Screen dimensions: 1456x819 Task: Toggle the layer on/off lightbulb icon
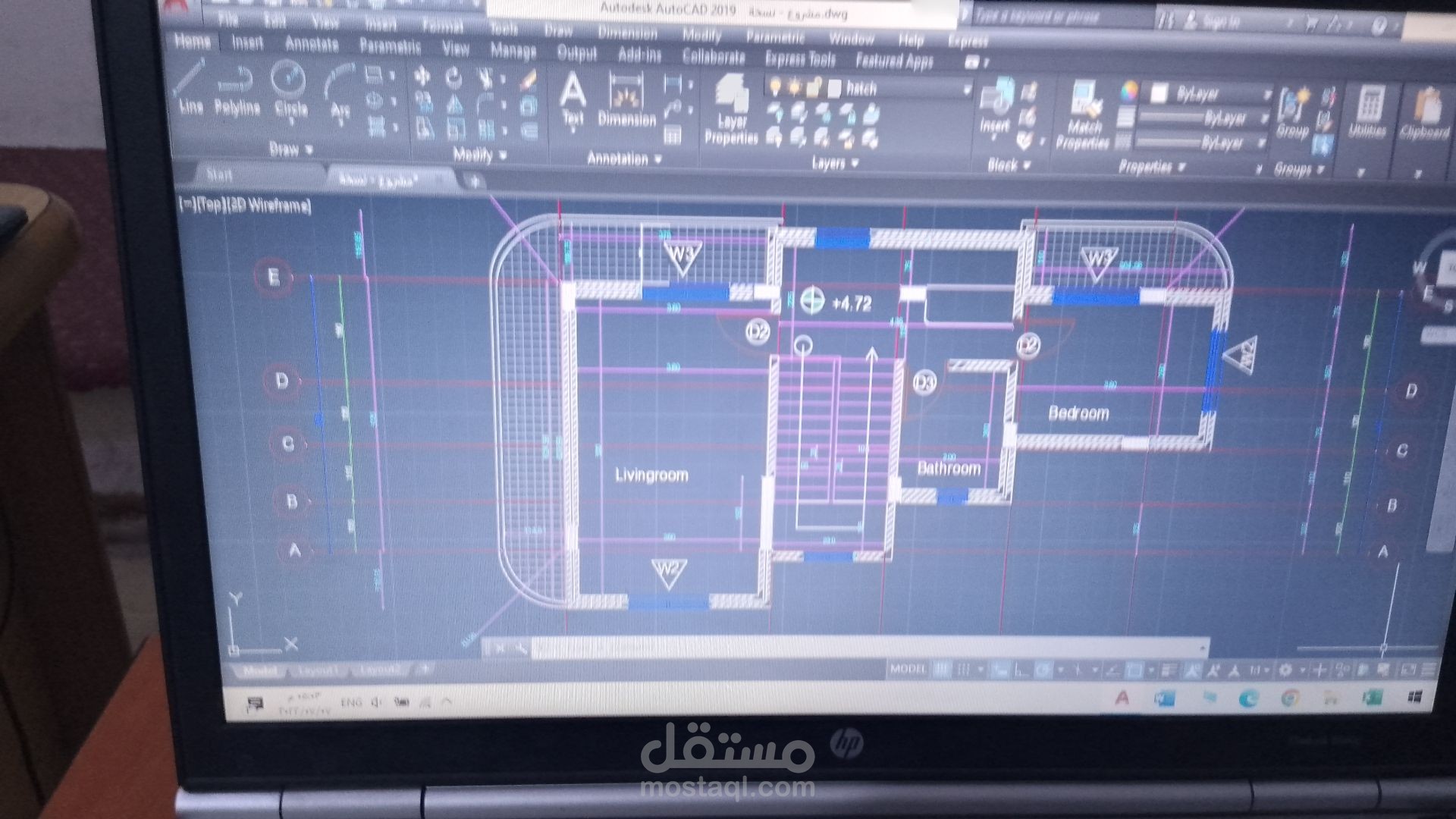[774, 86]
